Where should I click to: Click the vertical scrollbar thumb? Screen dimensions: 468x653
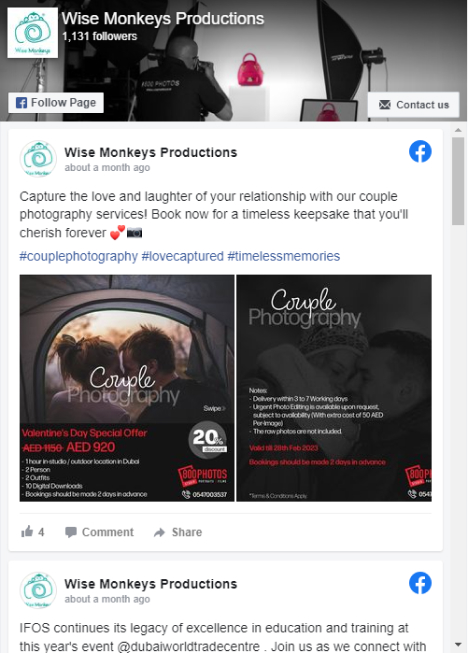click(x=458, y=181)
